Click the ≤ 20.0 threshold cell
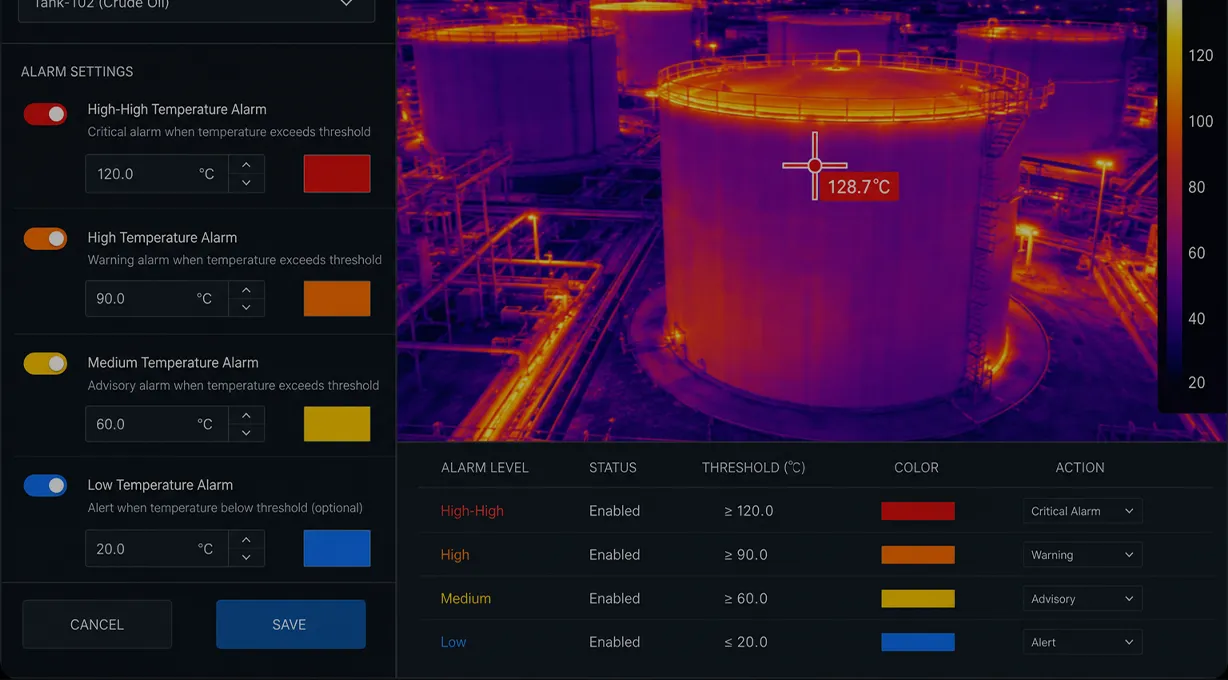The width and height of the screenshot is (1228, 680). [x=746, y=642]
